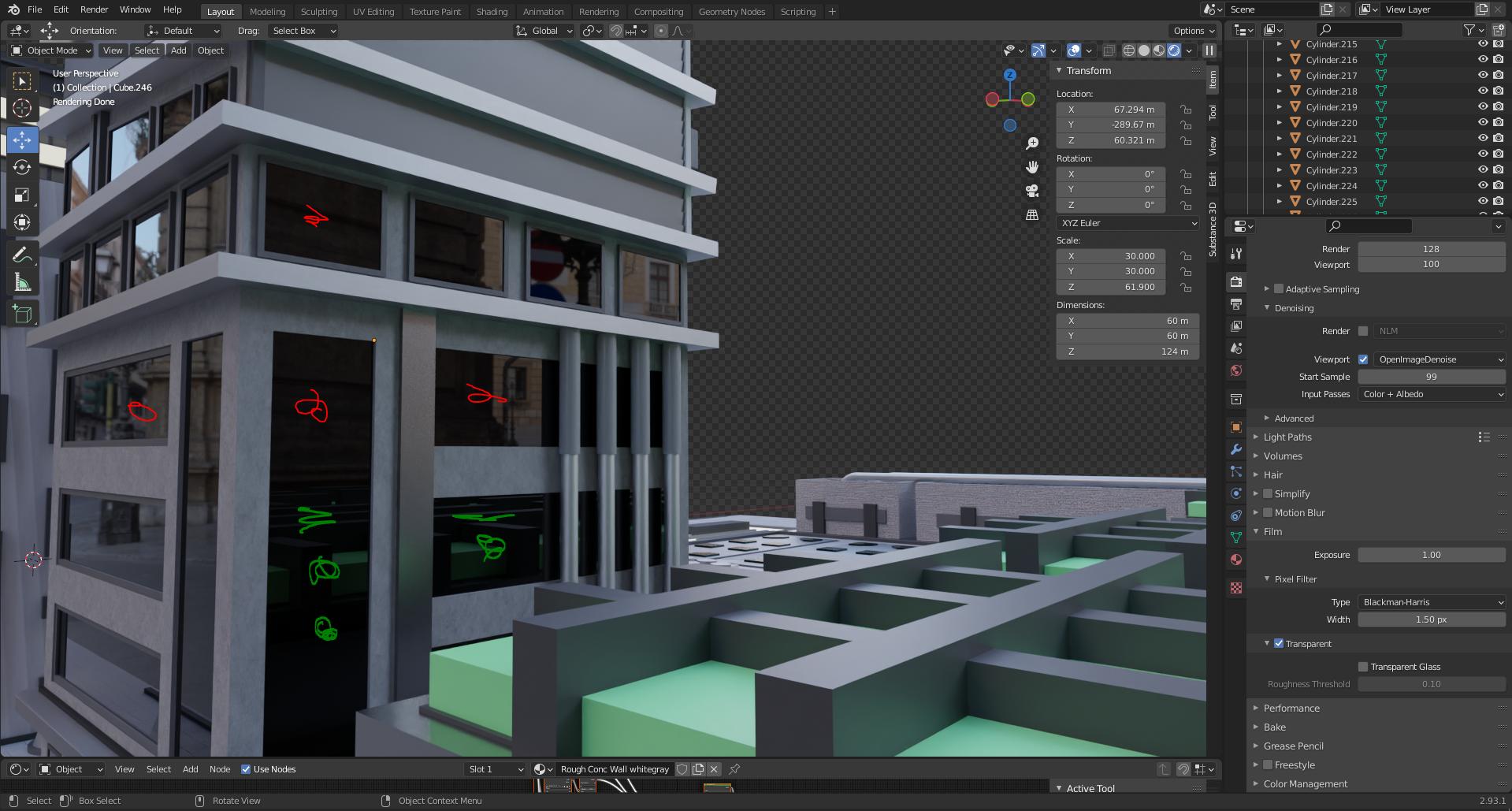Select the Move tool in the toolbar
1512x811 pixels.
click(x=22, y=140)
